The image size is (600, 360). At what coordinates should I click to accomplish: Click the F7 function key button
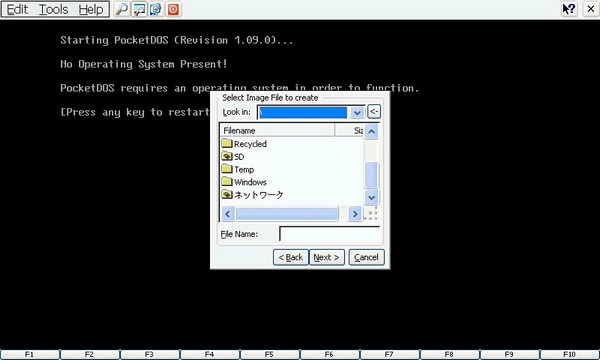pyautogui.click(x=390, y=355)
